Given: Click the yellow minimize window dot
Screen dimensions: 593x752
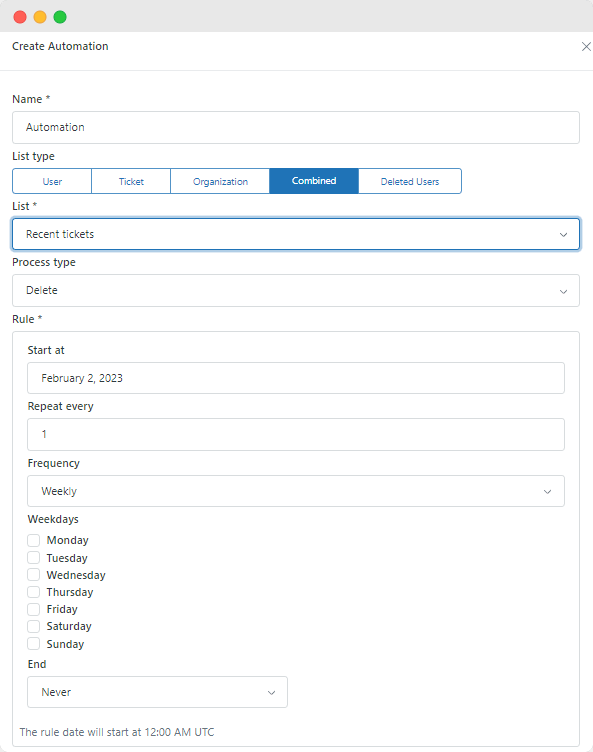Looking at the screenshot, I should (40, 17).
